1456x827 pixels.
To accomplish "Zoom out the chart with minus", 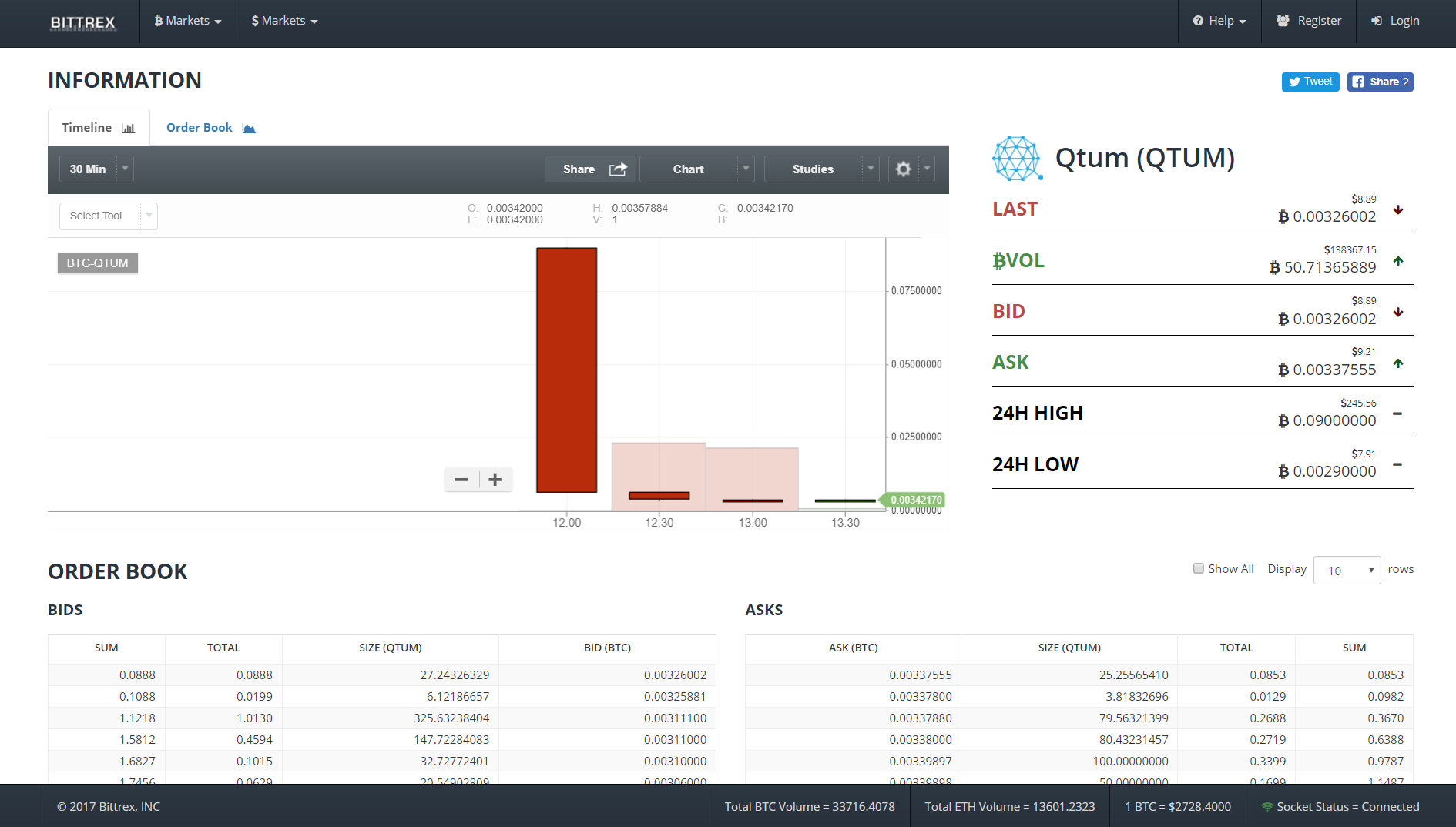I will (461, 480).
